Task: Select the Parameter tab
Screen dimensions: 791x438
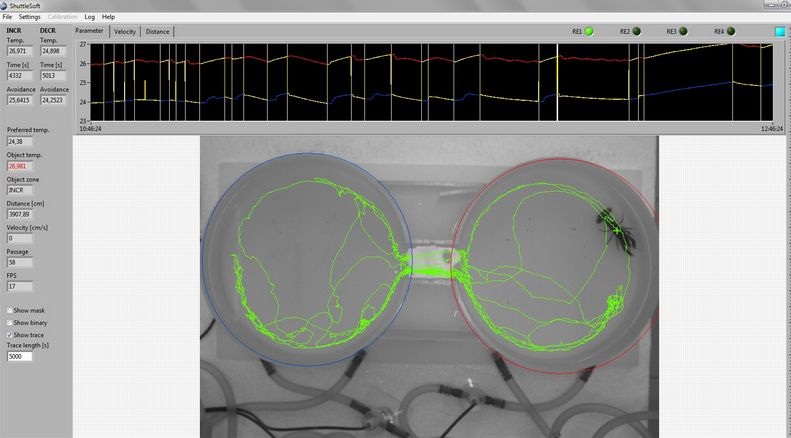Action: click(90, 32)
